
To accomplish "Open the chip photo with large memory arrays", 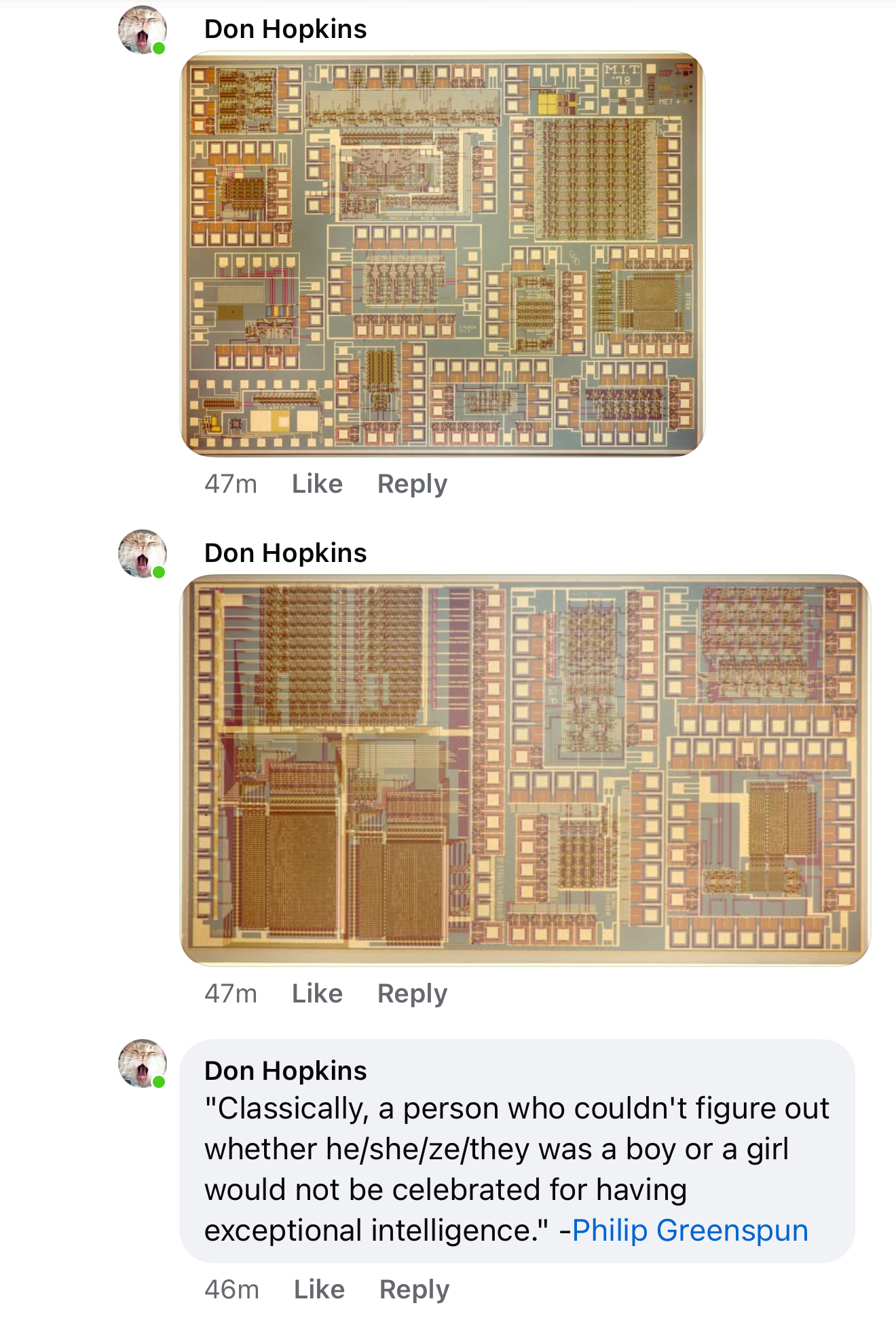I will (525, 770).
